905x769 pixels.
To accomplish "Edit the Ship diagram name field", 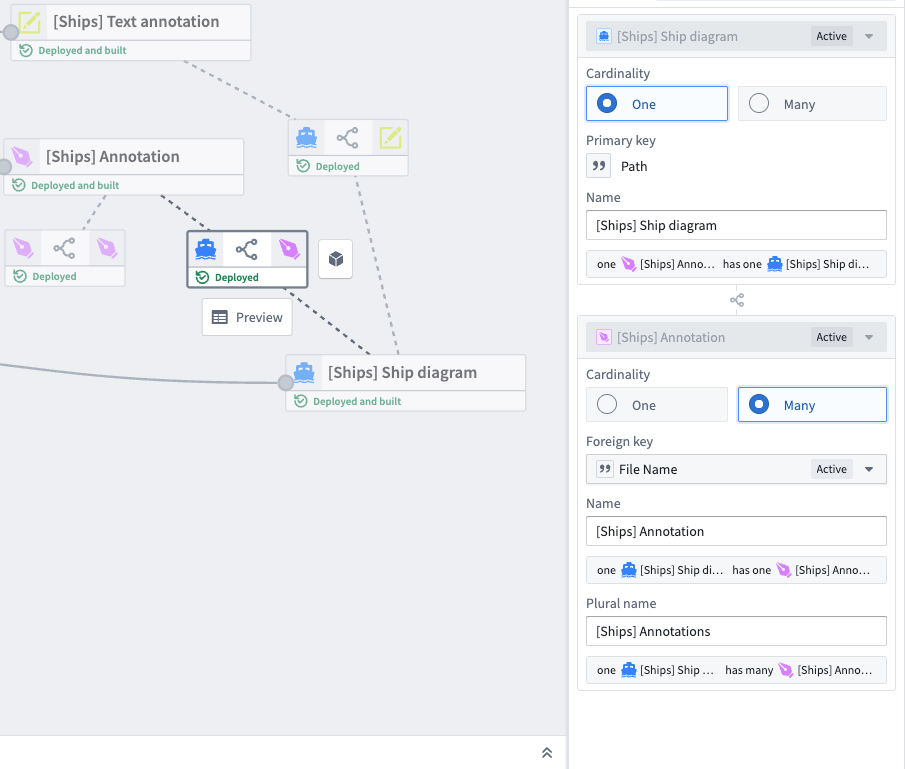I will 736,225.
